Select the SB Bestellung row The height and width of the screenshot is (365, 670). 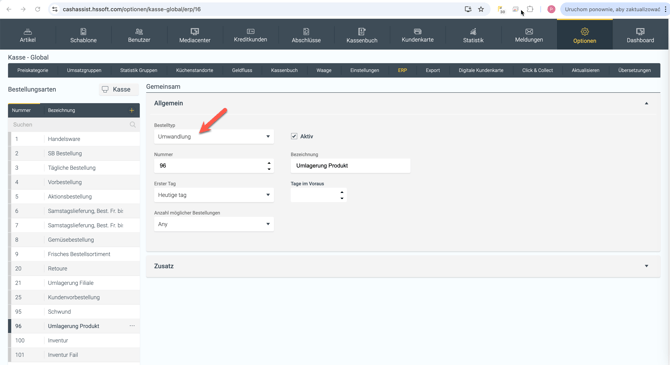74,153
